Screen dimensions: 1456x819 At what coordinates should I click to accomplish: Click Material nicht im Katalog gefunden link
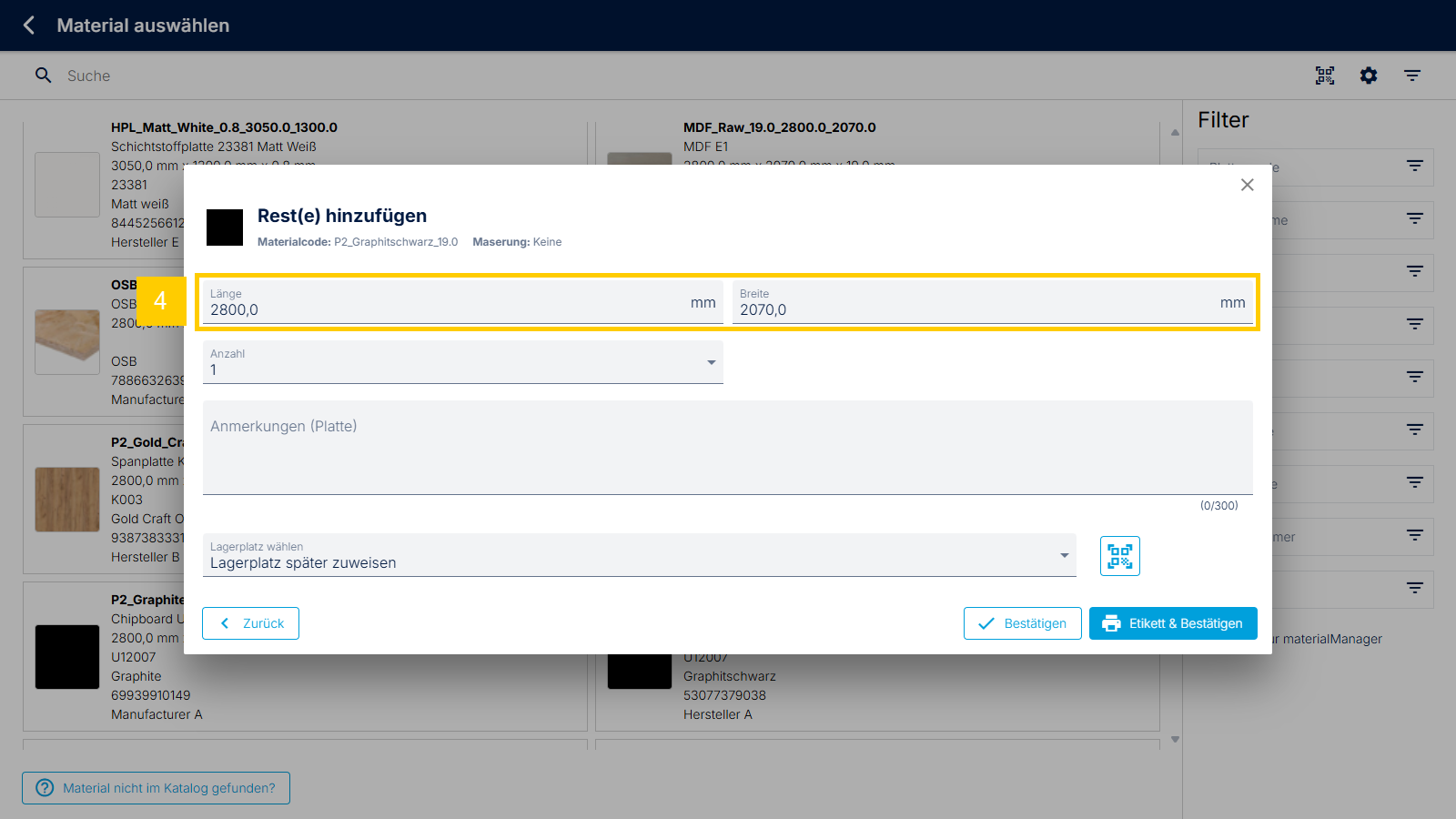click(x=157, y=788)
